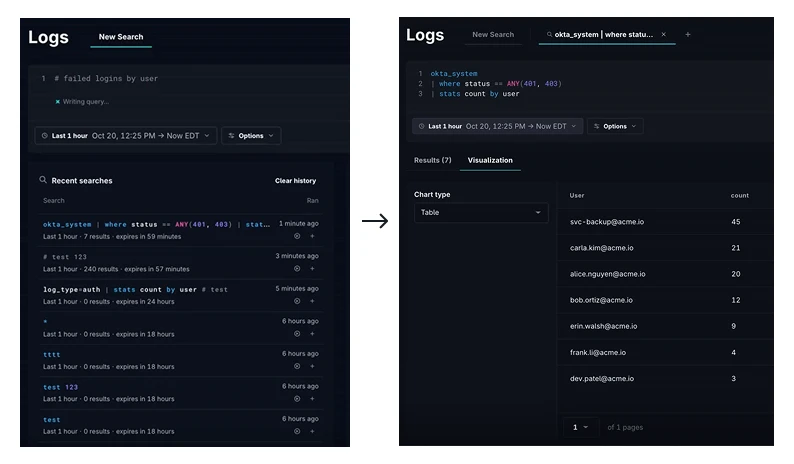The height and width of the screenshot is (464, 794).
Task: Switch to the Results (7) tab
Action: [x=432, y=160]
